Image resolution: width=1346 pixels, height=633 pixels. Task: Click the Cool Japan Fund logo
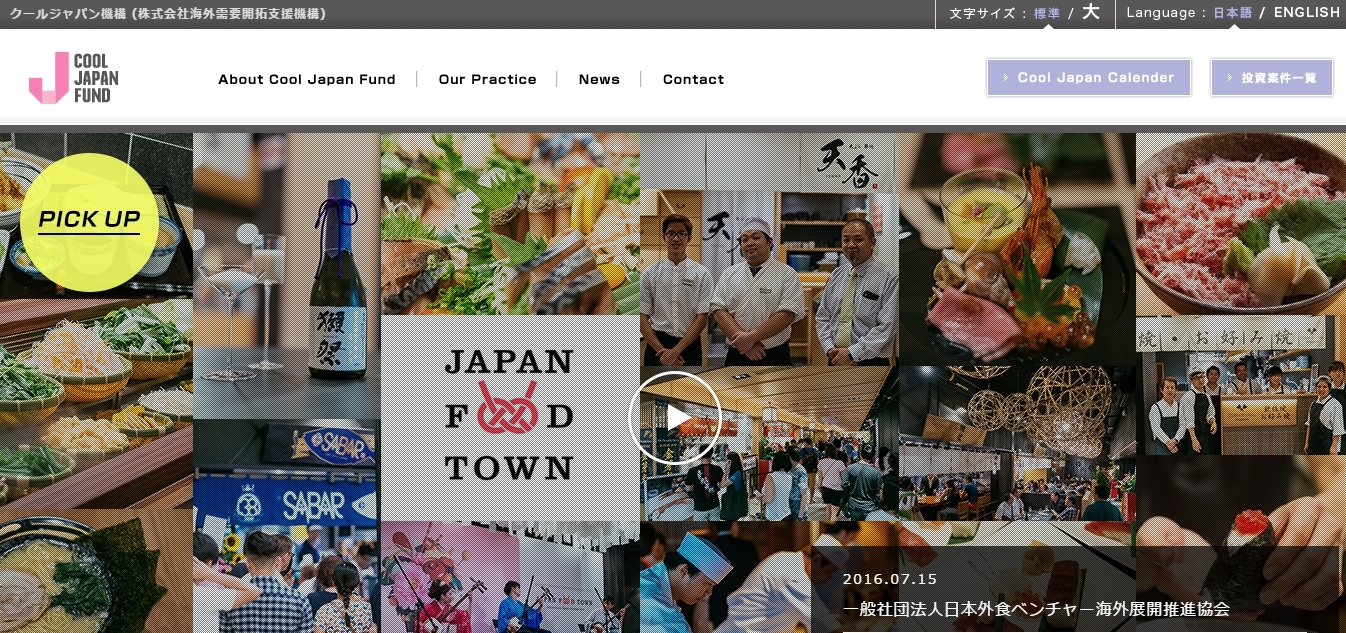pos(74,78)
